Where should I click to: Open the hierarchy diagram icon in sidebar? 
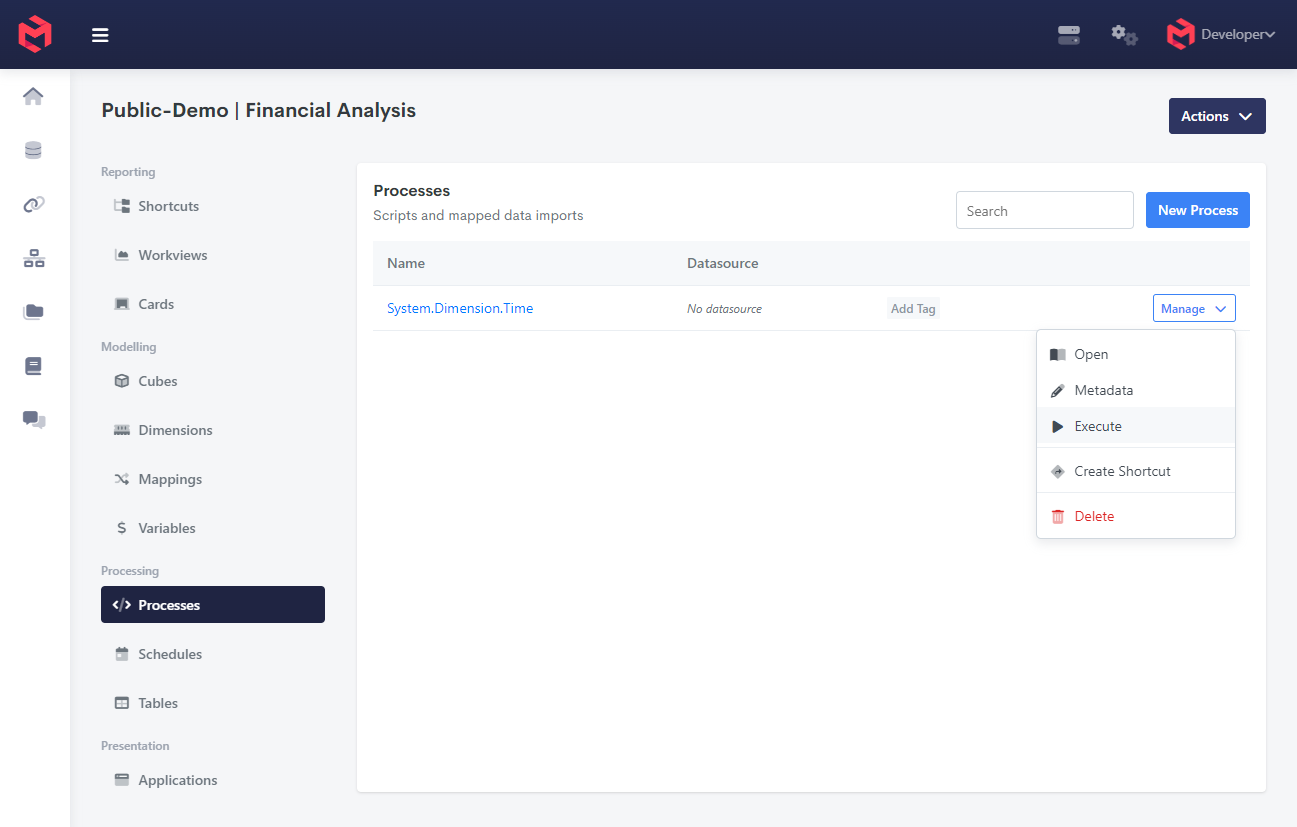point(34,259)
